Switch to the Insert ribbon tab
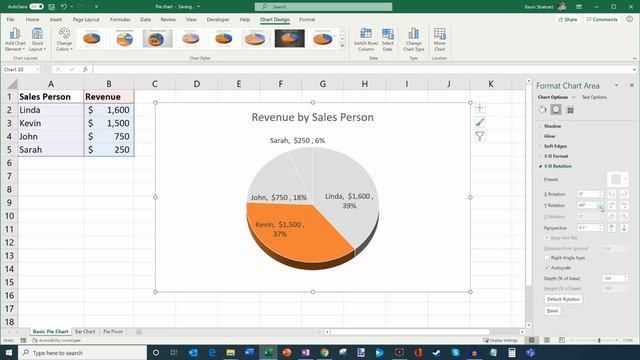 point(56,19)
